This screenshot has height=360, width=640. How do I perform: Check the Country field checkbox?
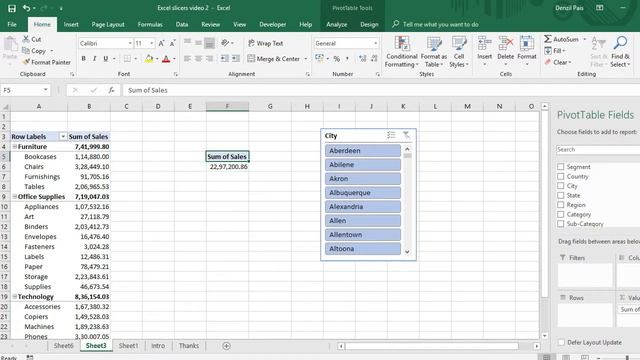coord(560,176)
